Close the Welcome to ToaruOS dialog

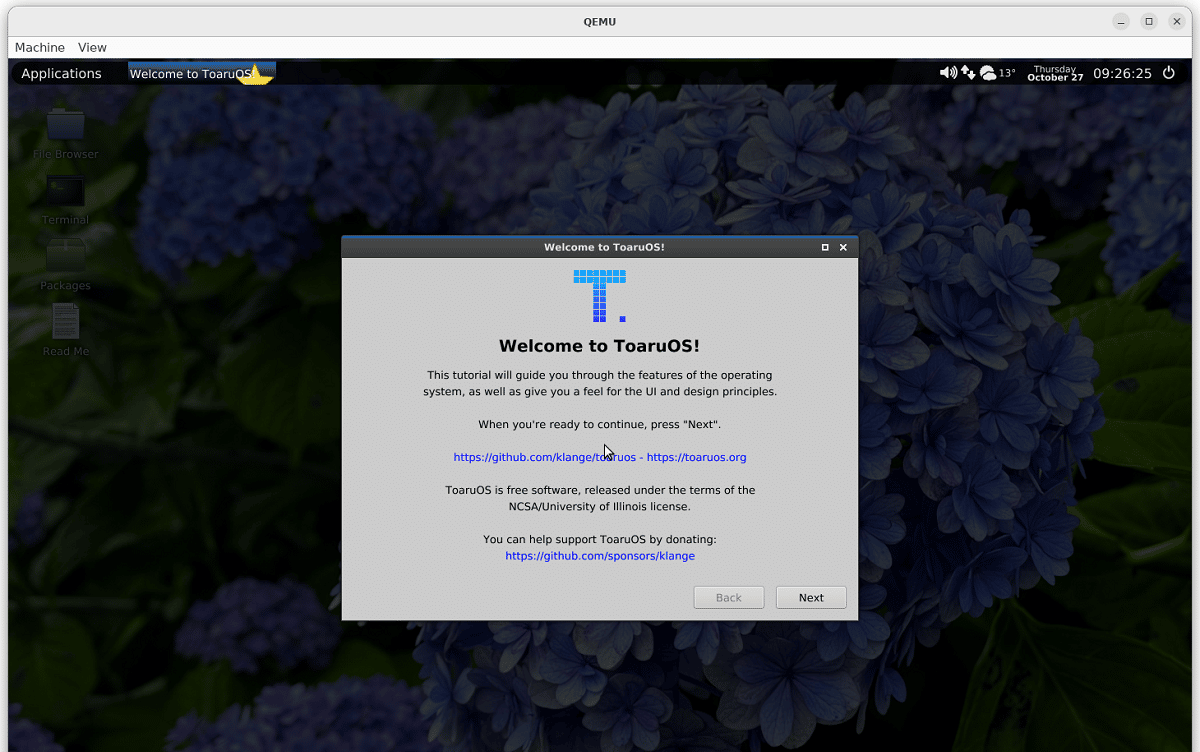point(843,247)
